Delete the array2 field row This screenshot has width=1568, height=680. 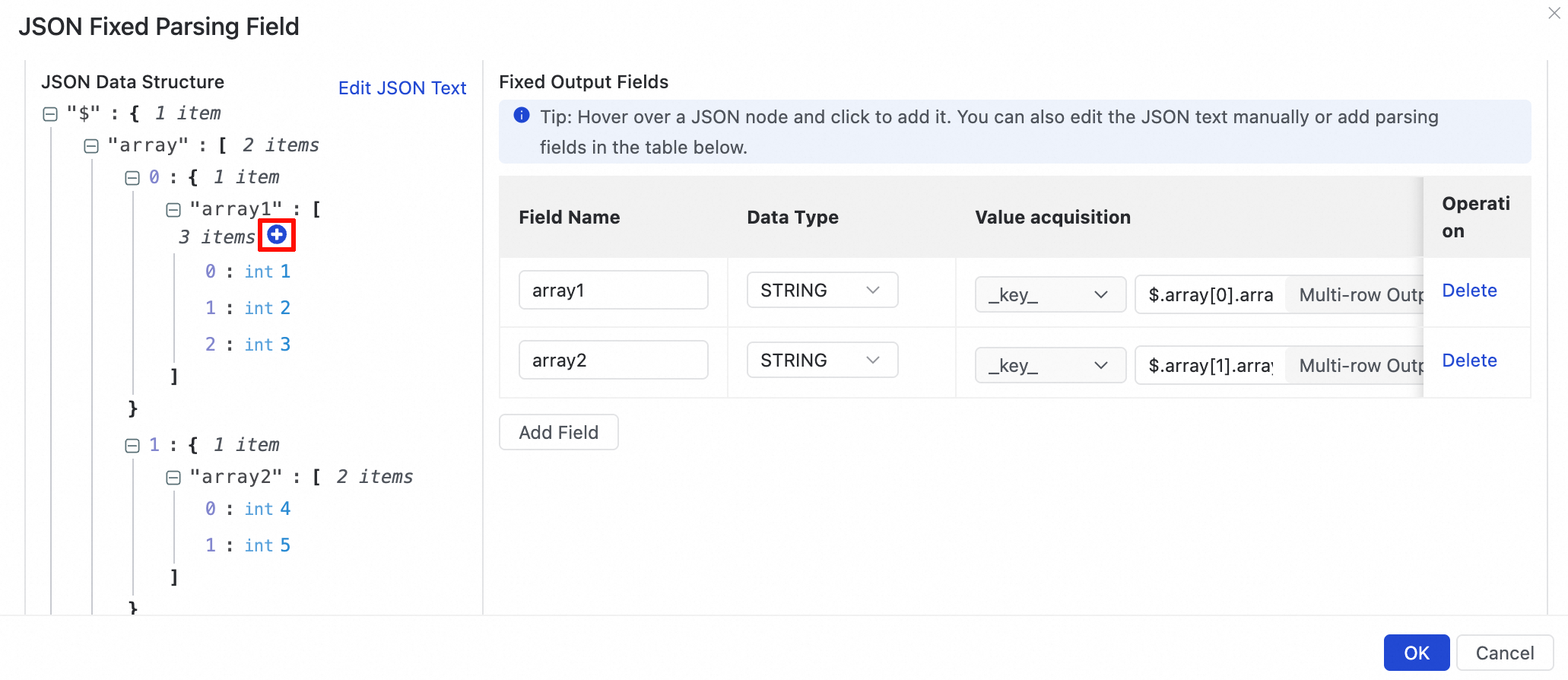(1469, 361)
